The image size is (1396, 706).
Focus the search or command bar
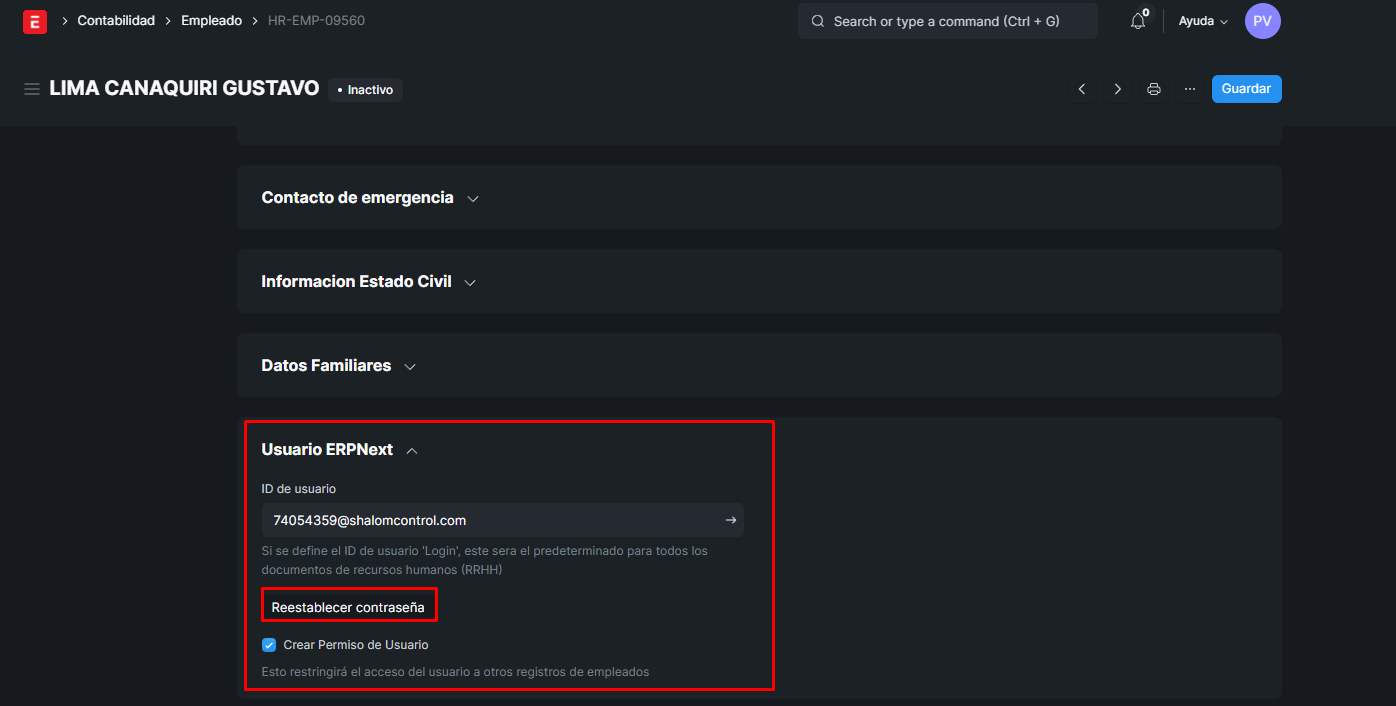(947, 21)
